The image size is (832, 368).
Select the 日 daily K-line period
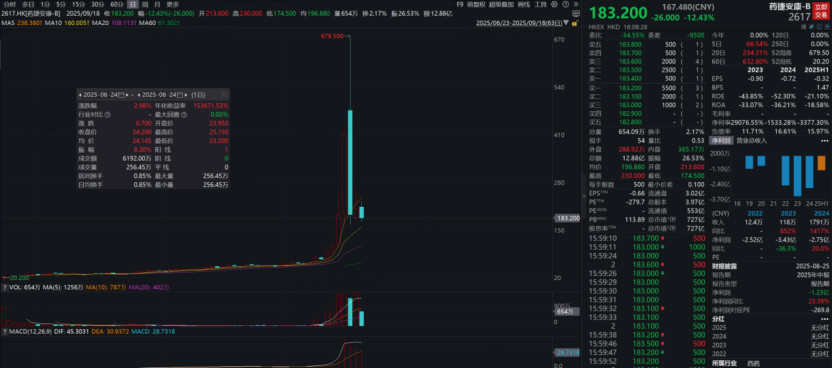pyautogui.click(x=132, y=4)
